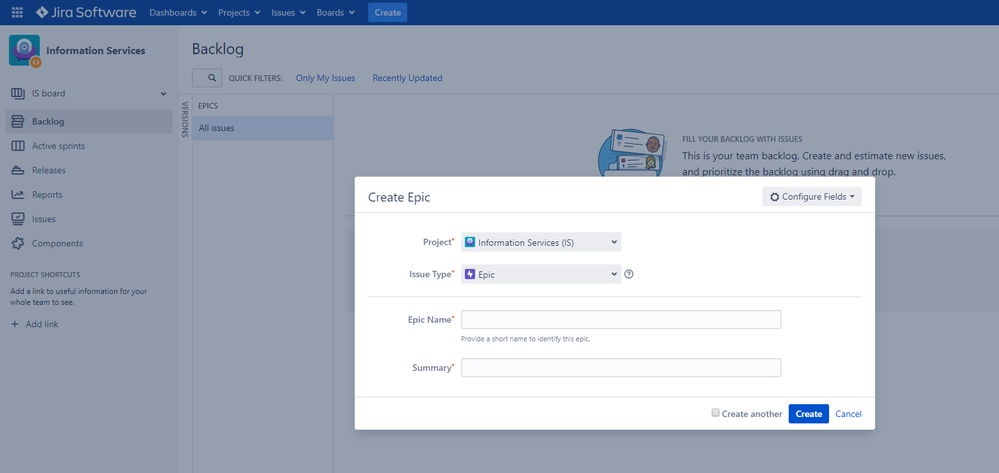Click into the Summary field
This screenshot has width=999, height=473.
click(621, 368)
